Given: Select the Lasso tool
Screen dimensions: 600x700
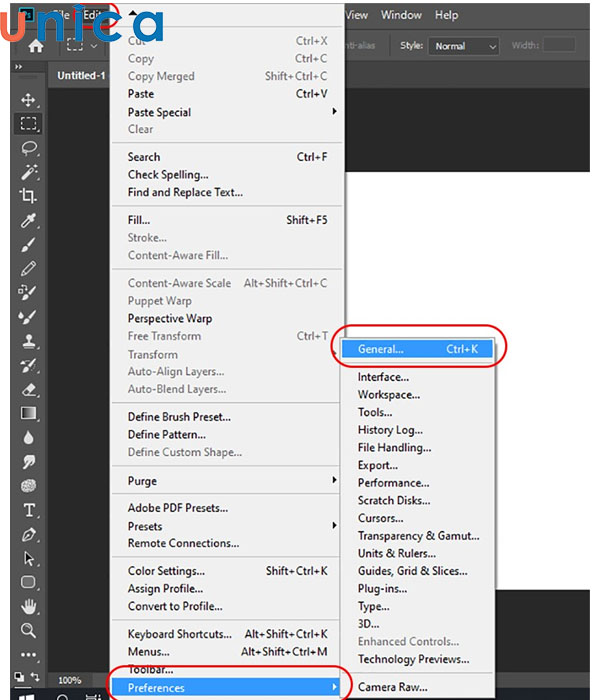Looking at the screenshot, I should [29, 148].
